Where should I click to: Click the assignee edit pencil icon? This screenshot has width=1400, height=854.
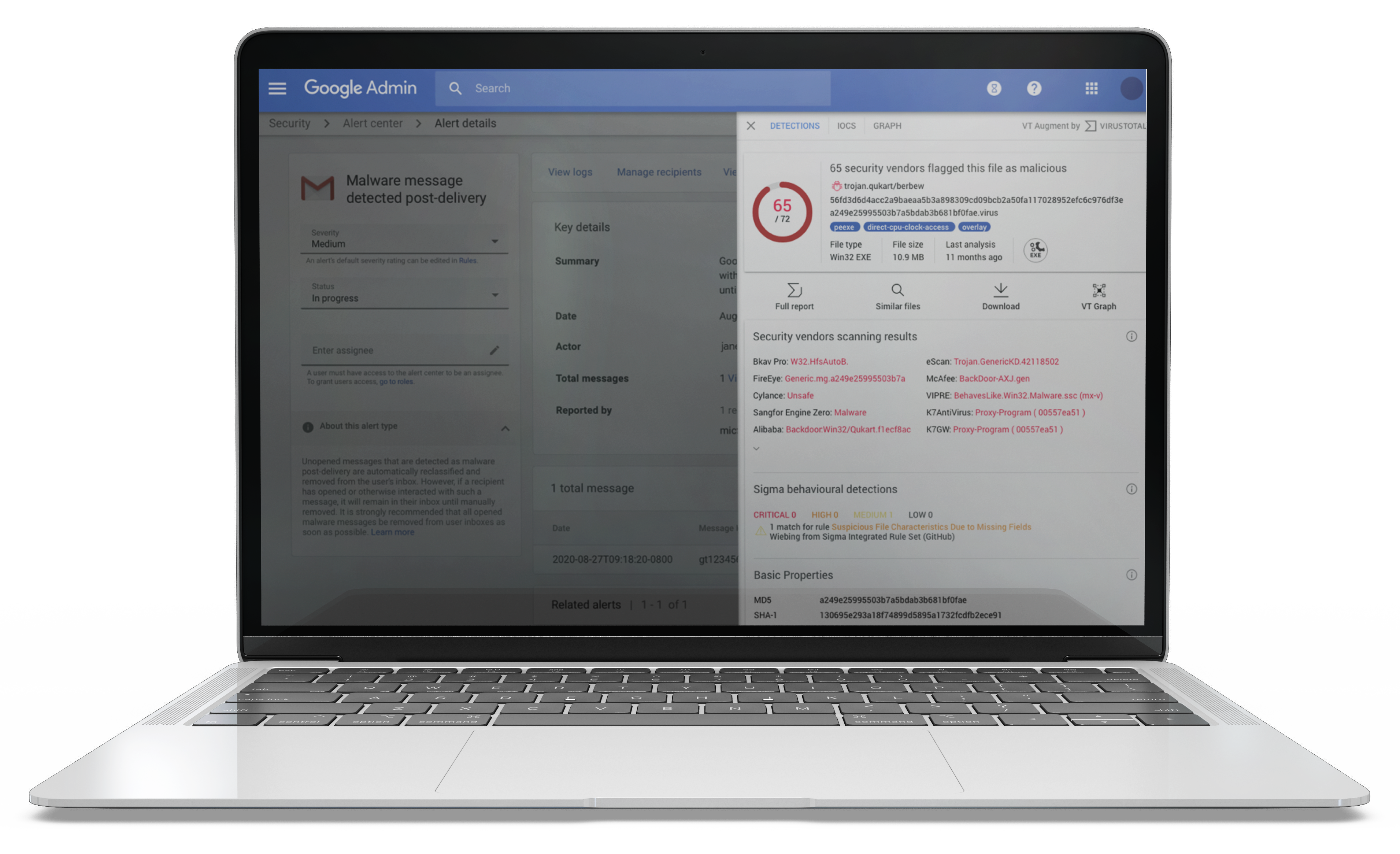494,351
